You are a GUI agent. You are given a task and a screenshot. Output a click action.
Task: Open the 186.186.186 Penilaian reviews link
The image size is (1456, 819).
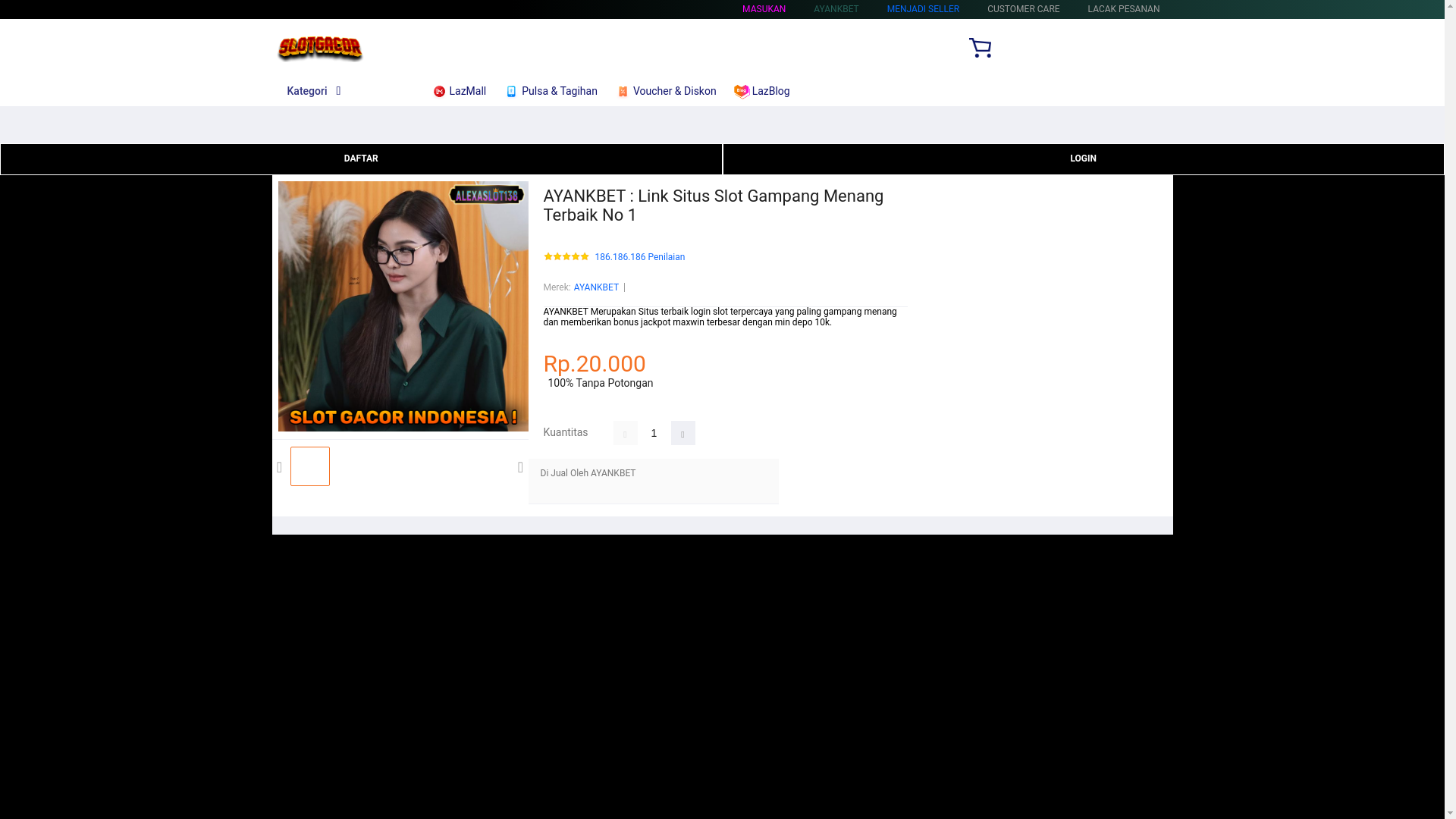tap(640, 257)
